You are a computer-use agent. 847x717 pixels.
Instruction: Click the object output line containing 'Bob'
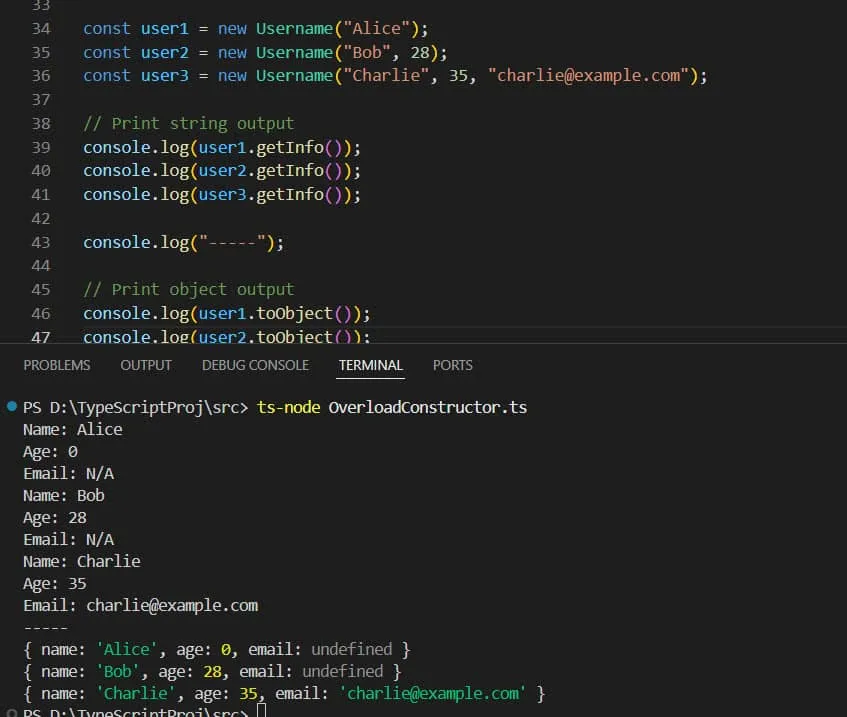coord(212,672)
